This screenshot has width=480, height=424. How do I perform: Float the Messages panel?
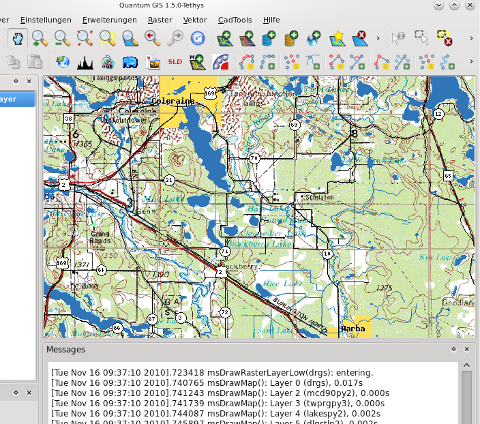click(454, 349)
